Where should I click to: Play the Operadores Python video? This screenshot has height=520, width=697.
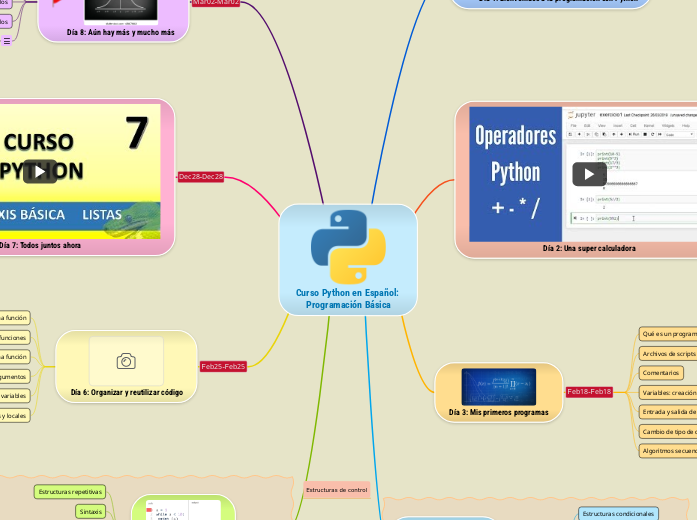coord(589,174)
